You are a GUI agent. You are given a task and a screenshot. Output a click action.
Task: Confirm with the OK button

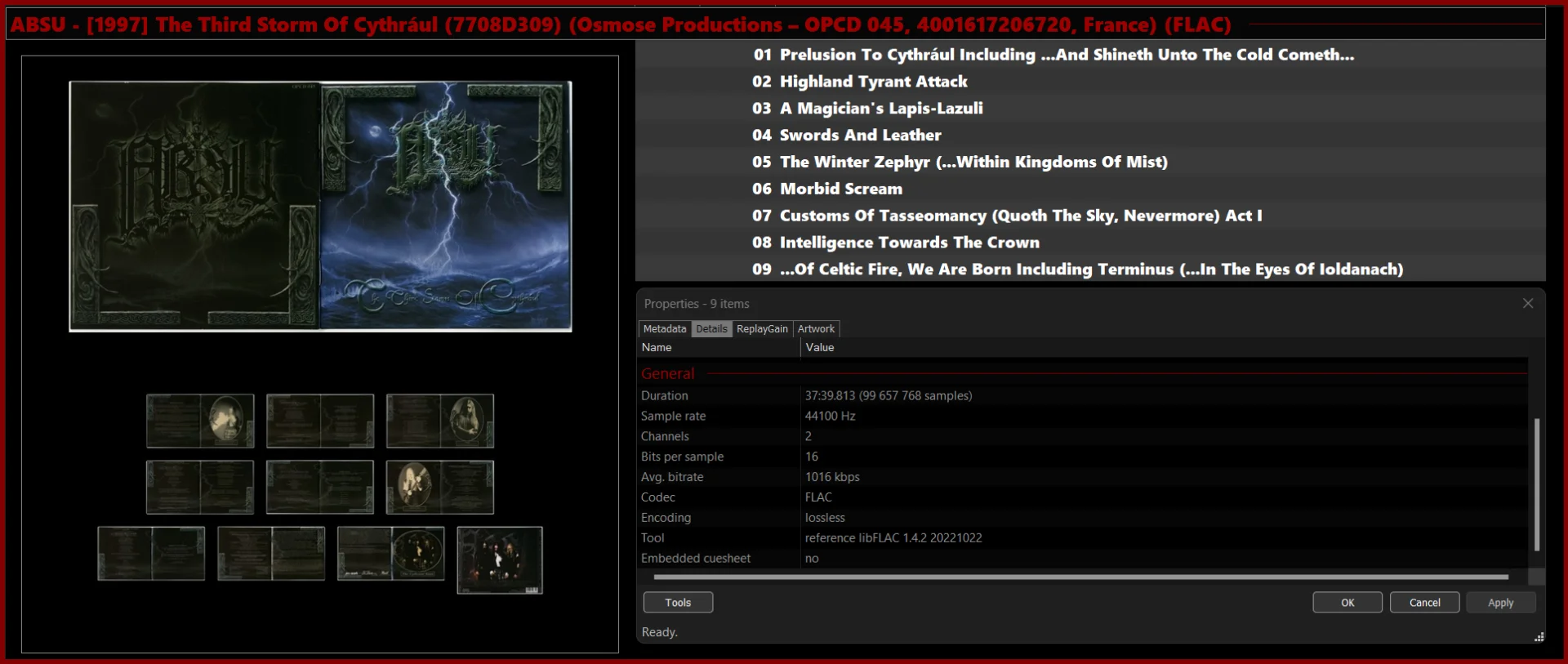1347,602
